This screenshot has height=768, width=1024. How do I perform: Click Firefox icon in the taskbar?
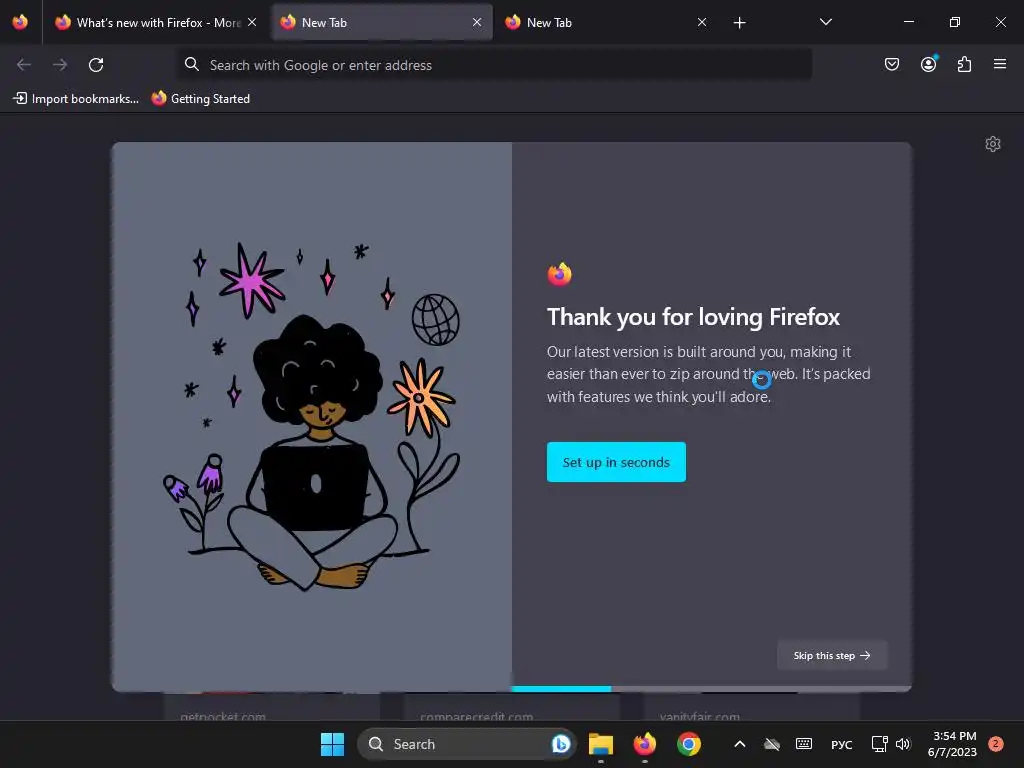coord(645,744)
